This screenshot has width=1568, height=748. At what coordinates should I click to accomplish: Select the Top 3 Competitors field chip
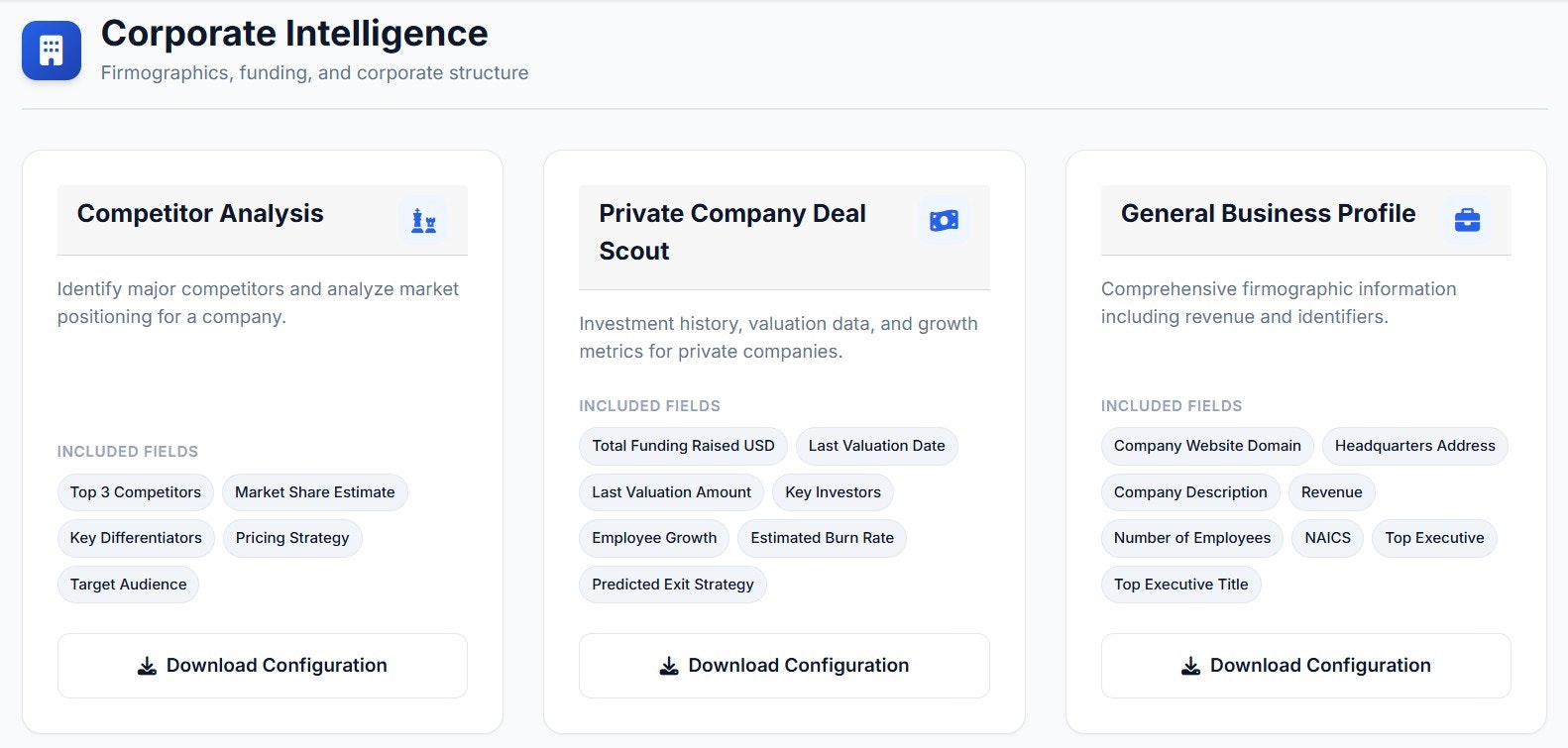(x=135, y=492)
